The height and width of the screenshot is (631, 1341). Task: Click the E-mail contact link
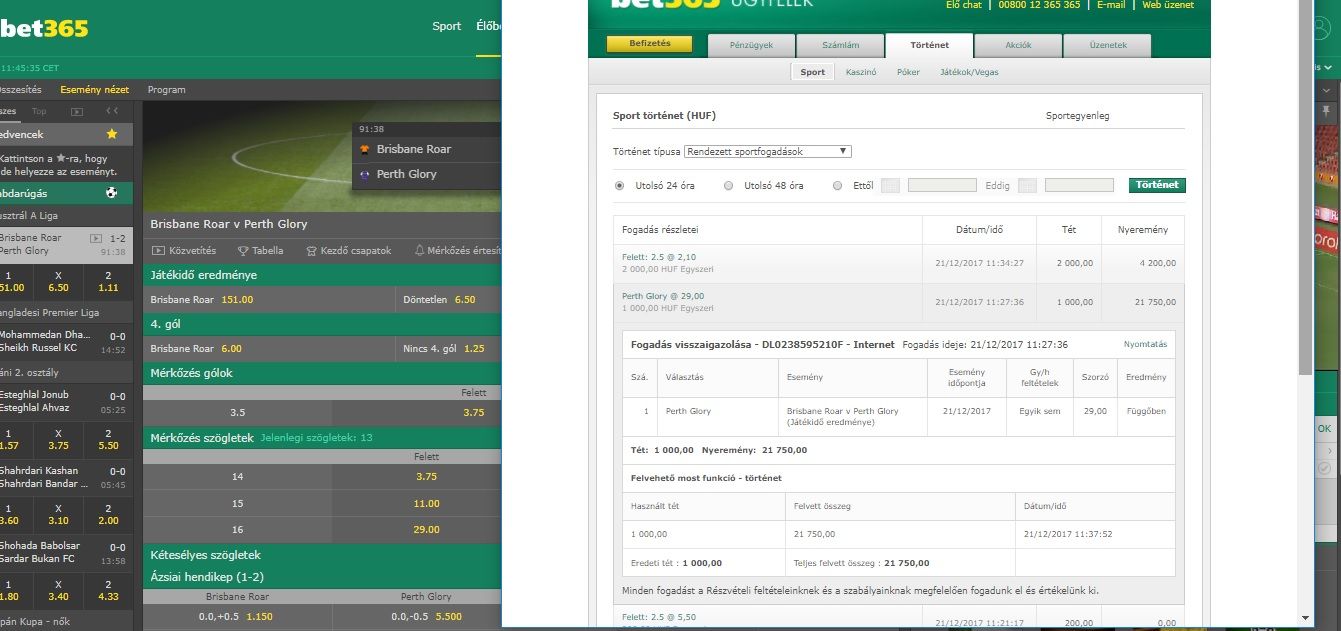(1111, 5)
